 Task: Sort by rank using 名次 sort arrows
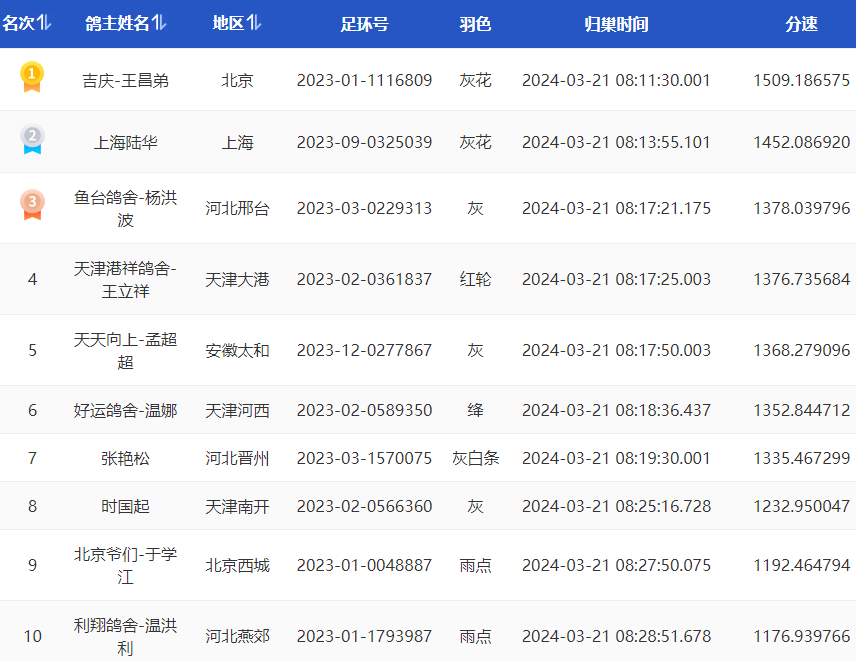(44, 23)
